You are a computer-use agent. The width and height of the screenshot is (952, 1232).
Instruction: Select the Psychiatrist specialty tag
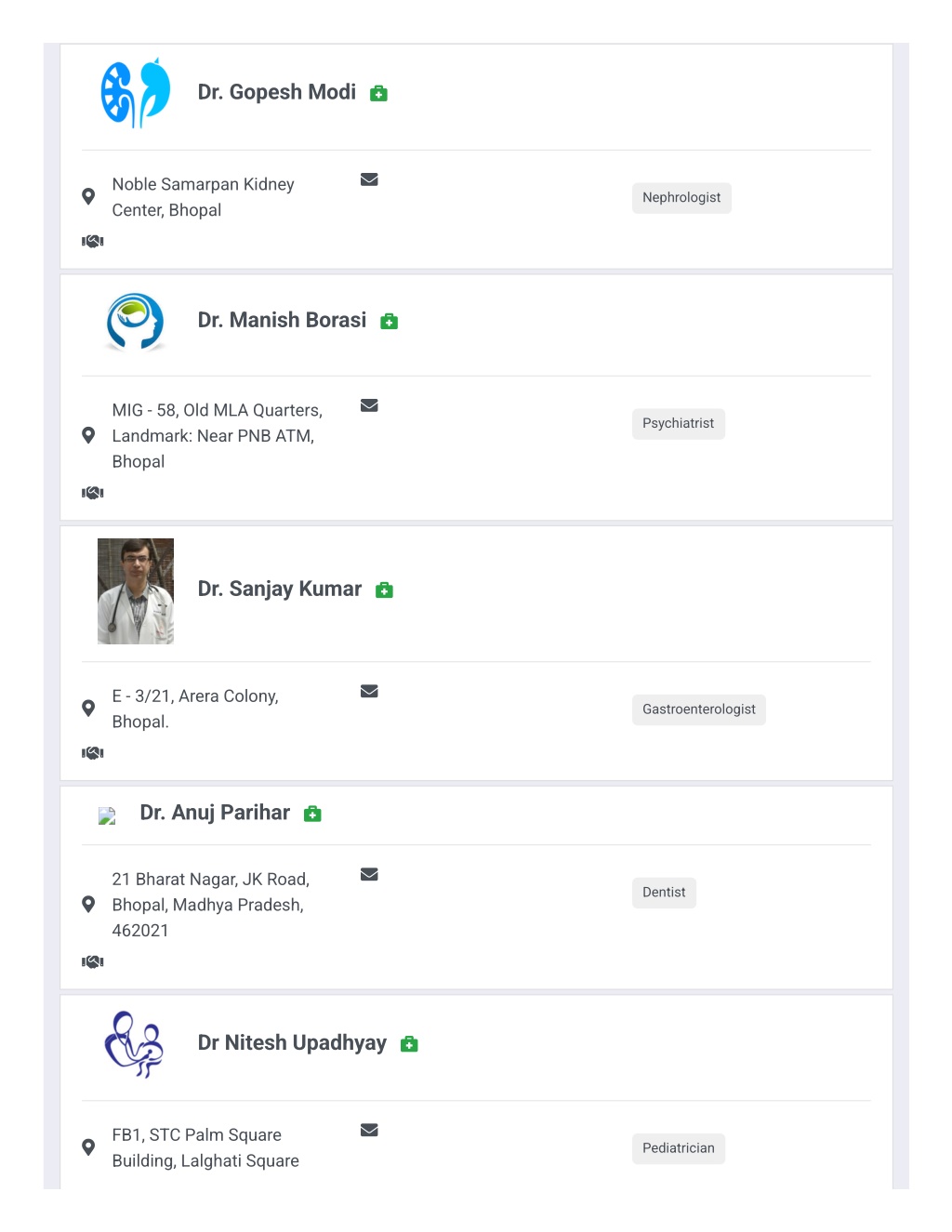679,424
